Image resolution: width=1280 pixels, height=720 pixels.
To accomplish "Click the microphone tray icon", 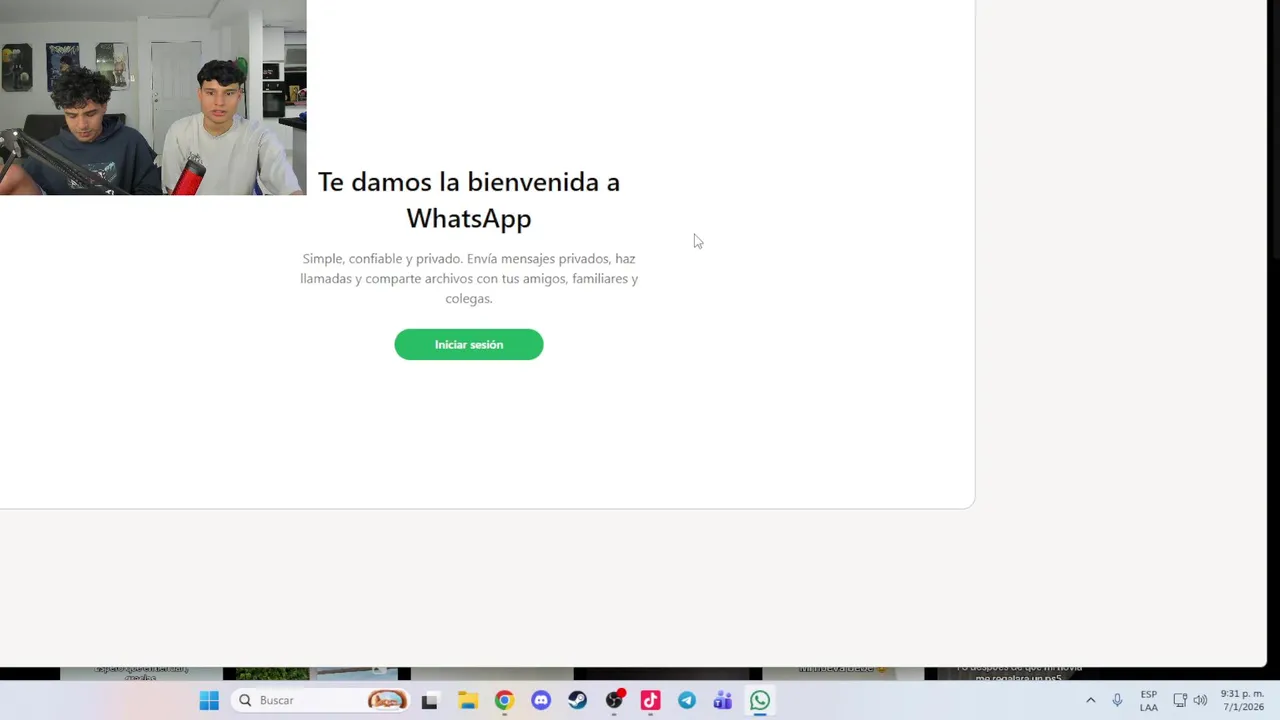I will coord(1117,700).
